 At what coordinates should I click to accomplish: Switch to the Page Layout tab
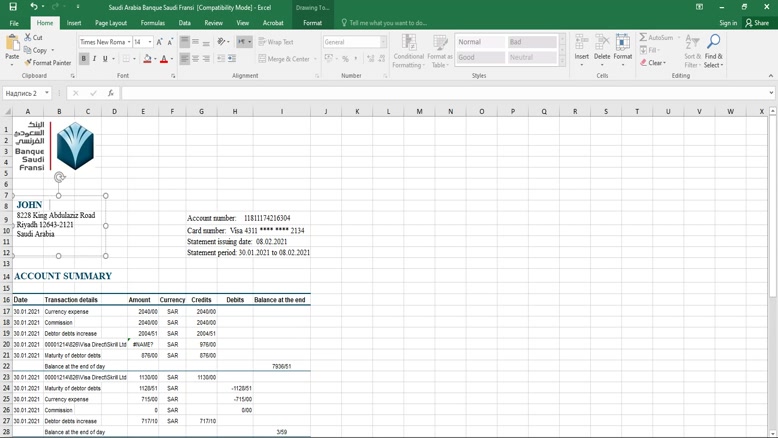point(110,23)
